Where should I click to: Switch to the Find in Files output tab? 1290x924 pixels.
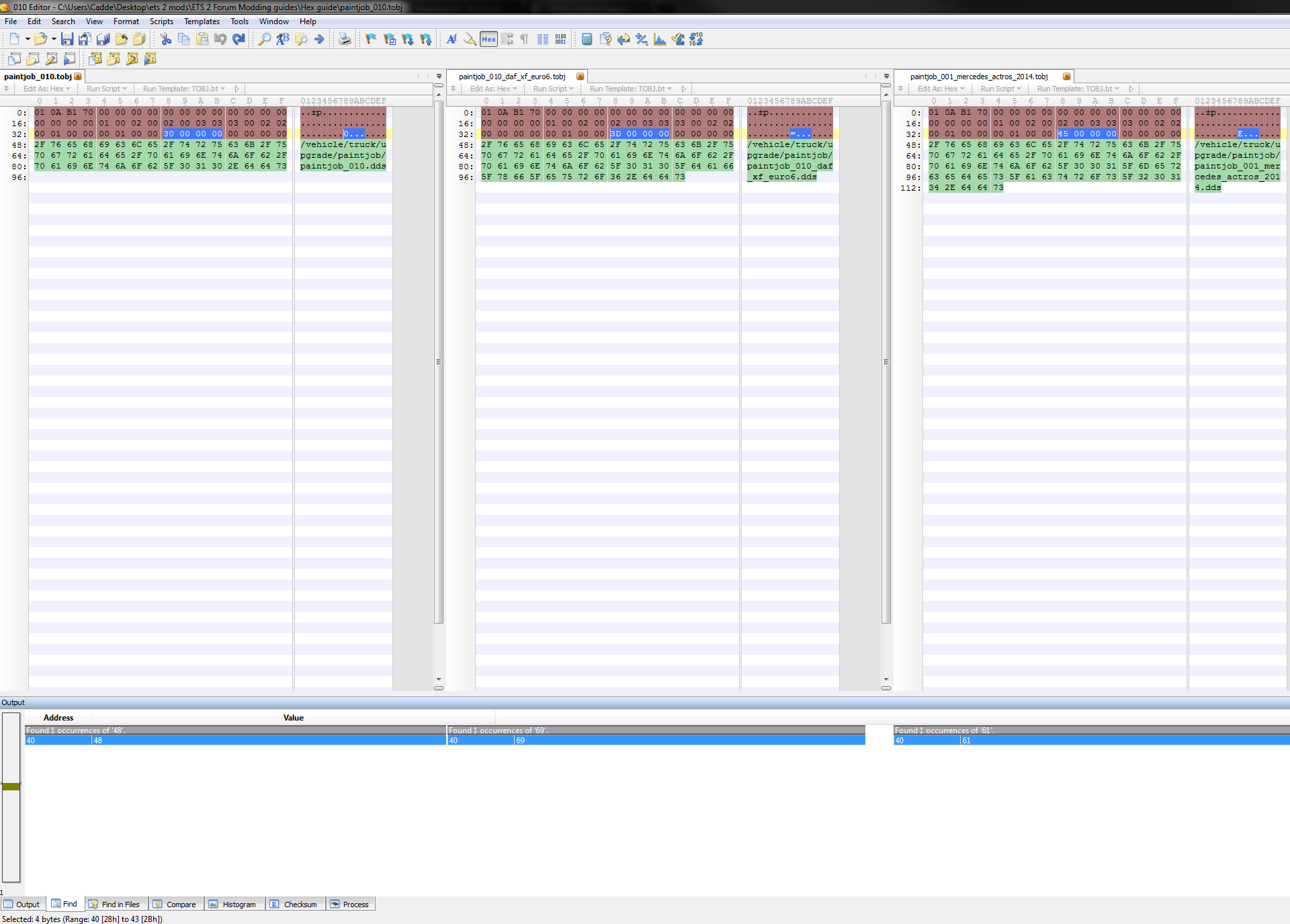click(x=114, y=904)
